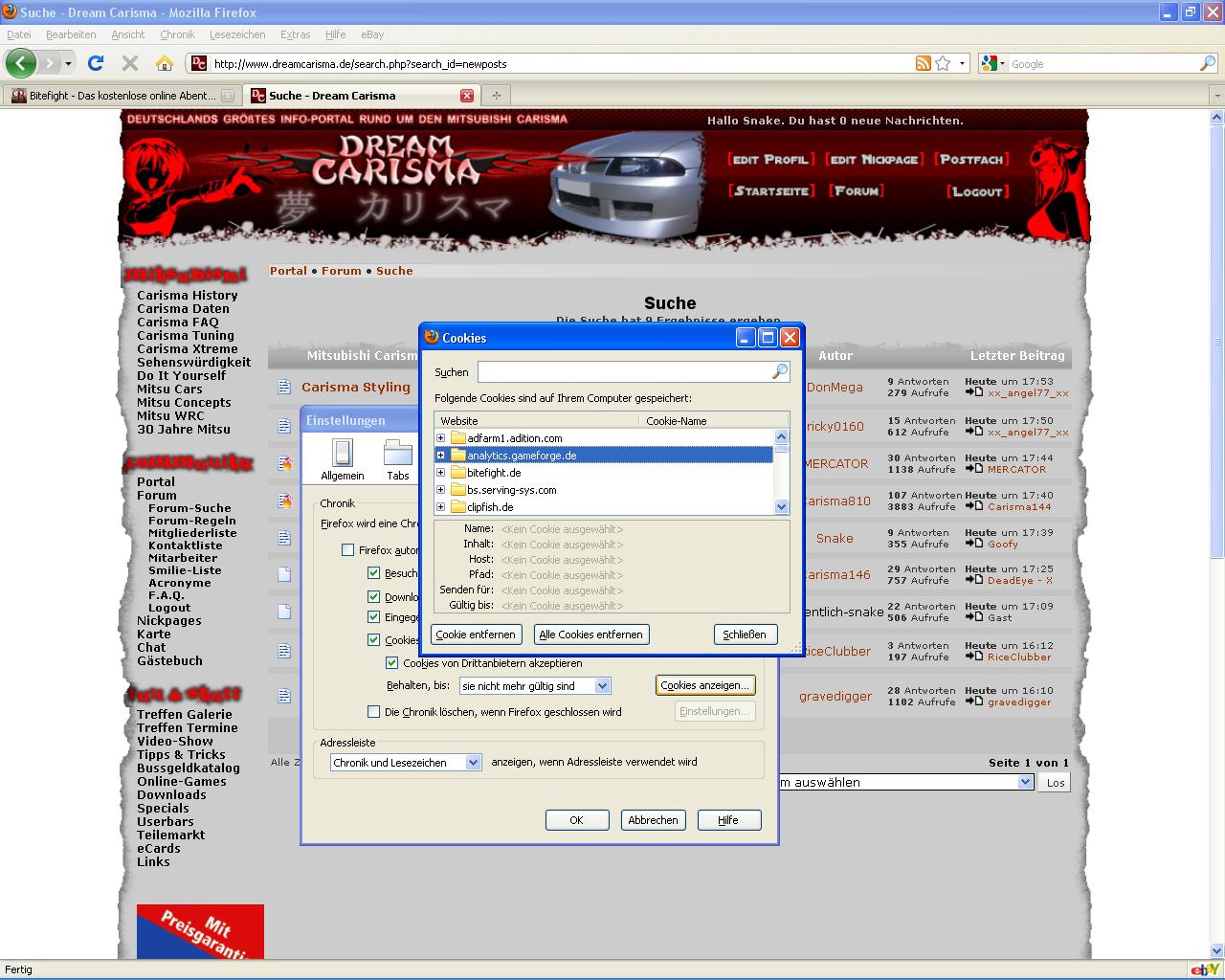Click last-post arrow icon before gravedigger
Viewport: 1225px width, 980px height.
tap(974, 702)
